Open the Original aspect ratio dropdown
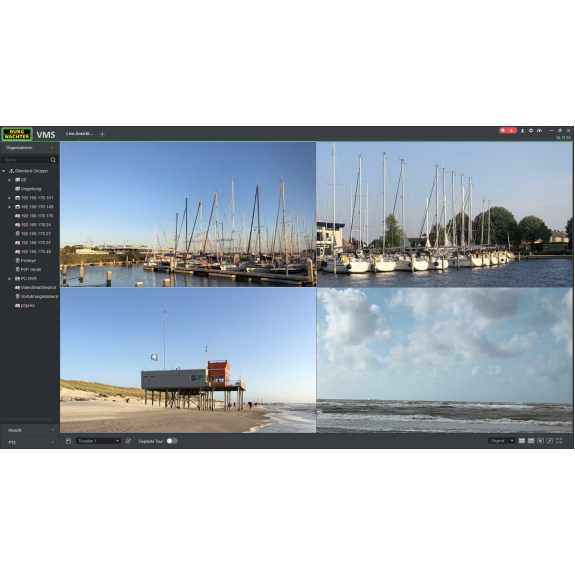This screenshot has width=575, height=575. coord(502,441)
